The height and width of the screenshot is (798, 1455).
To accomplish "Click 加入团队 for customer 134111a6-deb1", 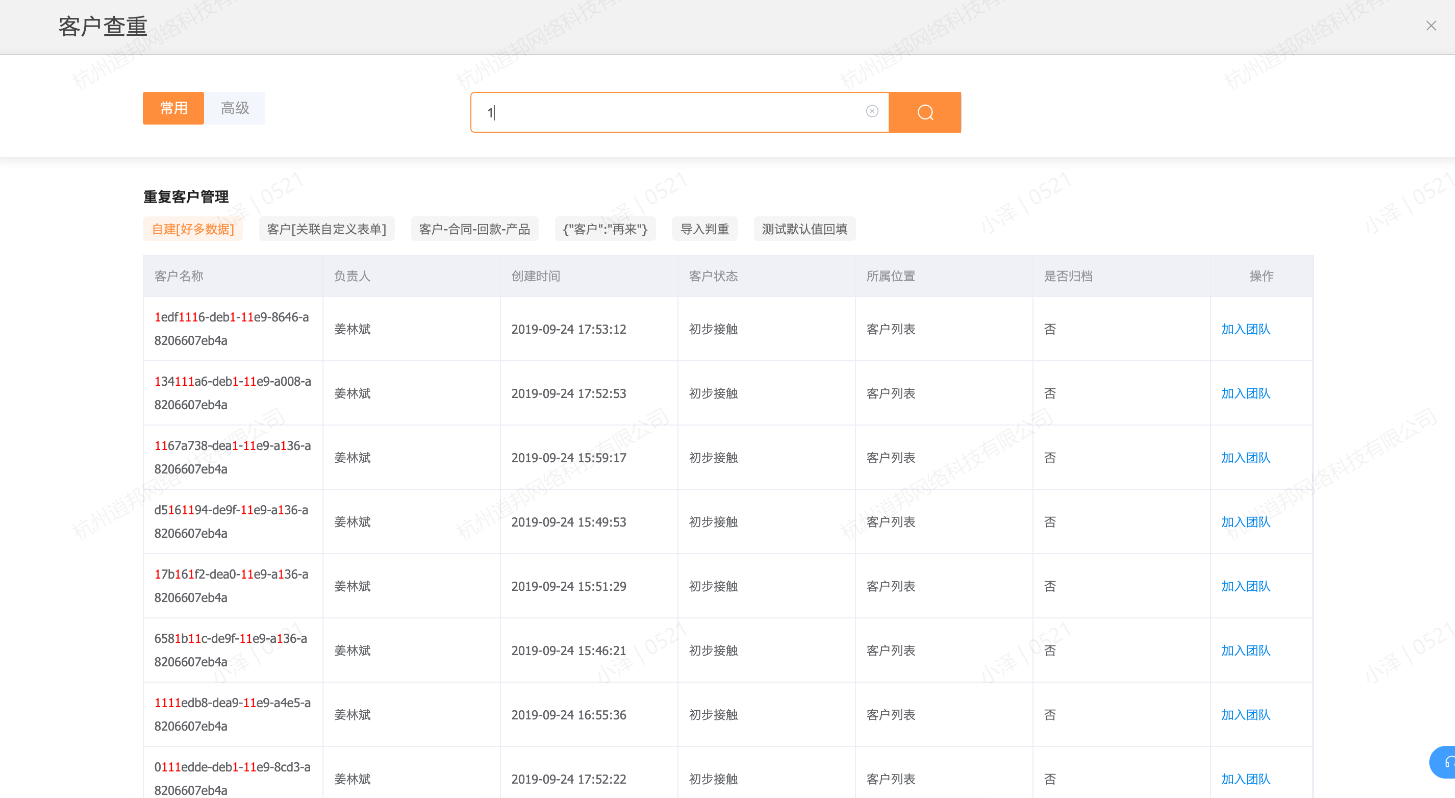I will pos(1246,393).
